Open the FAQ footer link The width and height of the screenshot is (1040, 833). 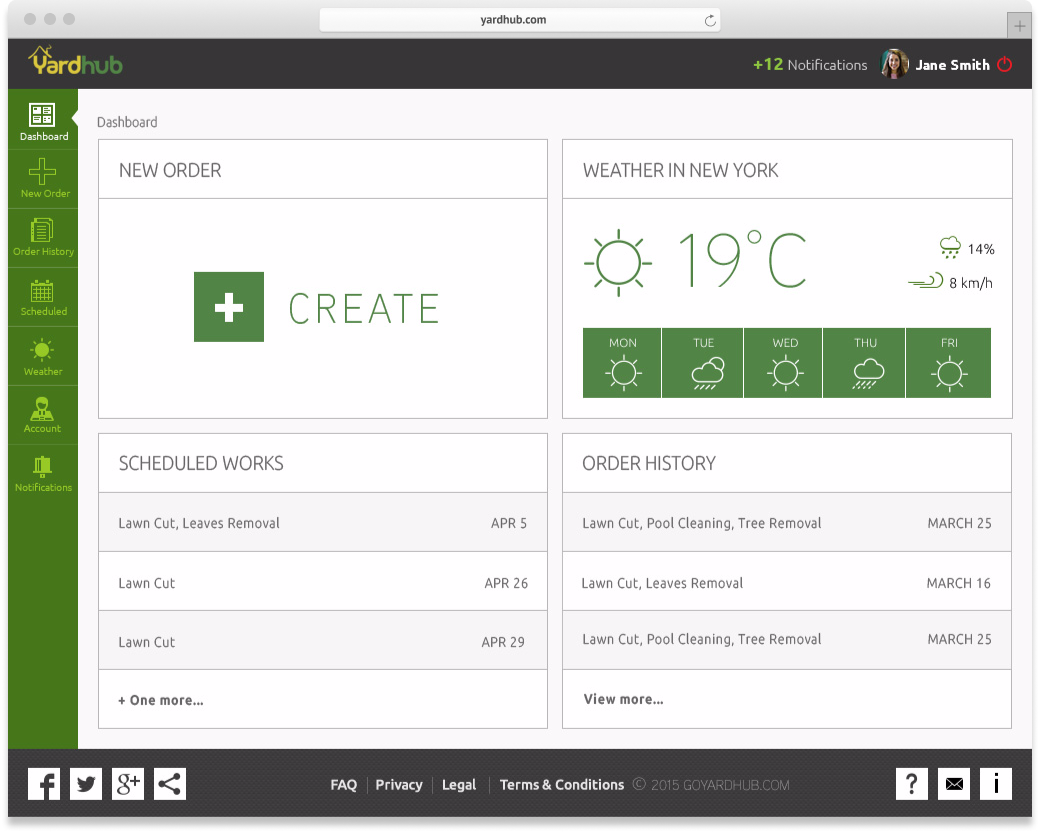tap(344, 785)
